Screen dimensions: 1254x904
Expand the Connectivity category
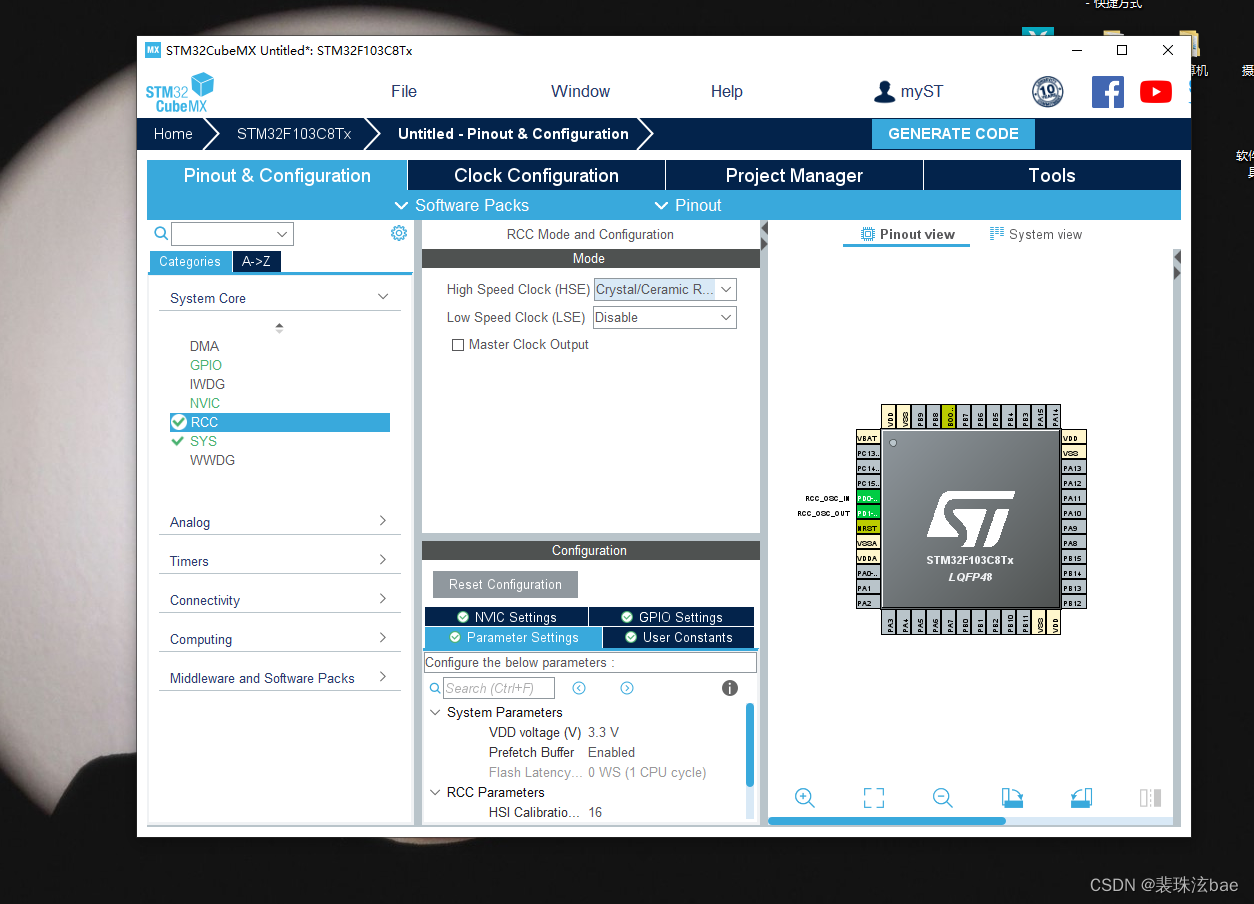pos(383,598)
